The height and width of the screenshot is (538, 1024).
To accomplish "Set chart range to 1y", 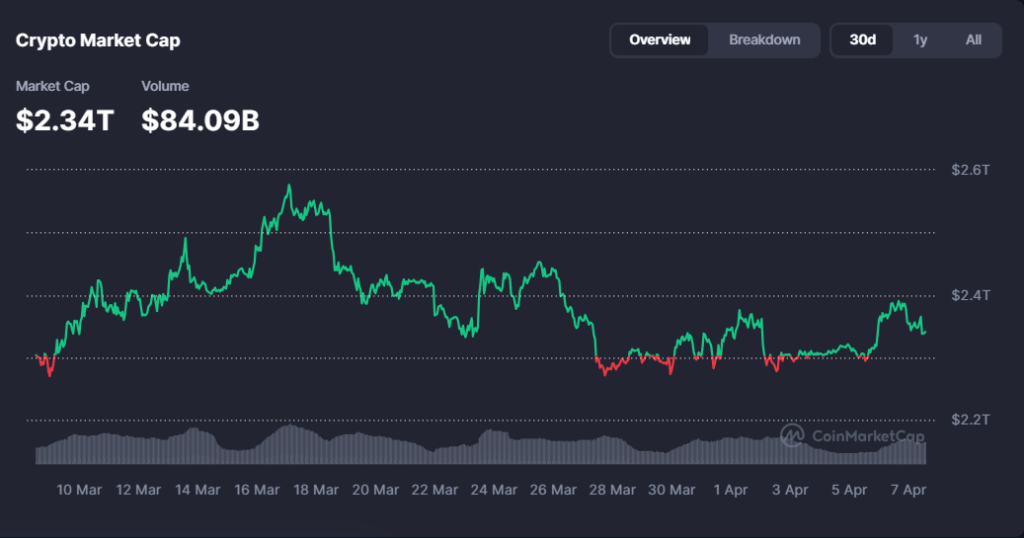I will pyautogui.click(x=920, y=40).
